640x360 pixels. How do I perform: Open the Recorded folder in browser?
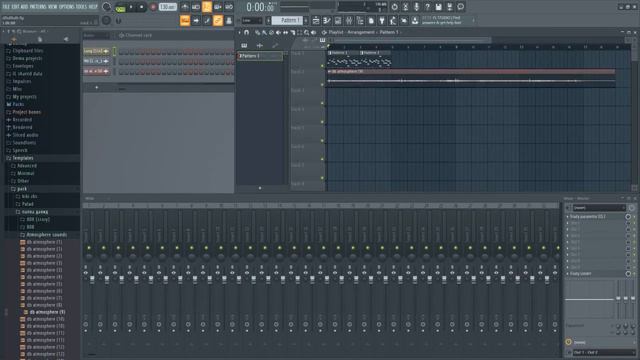point(22,120)
